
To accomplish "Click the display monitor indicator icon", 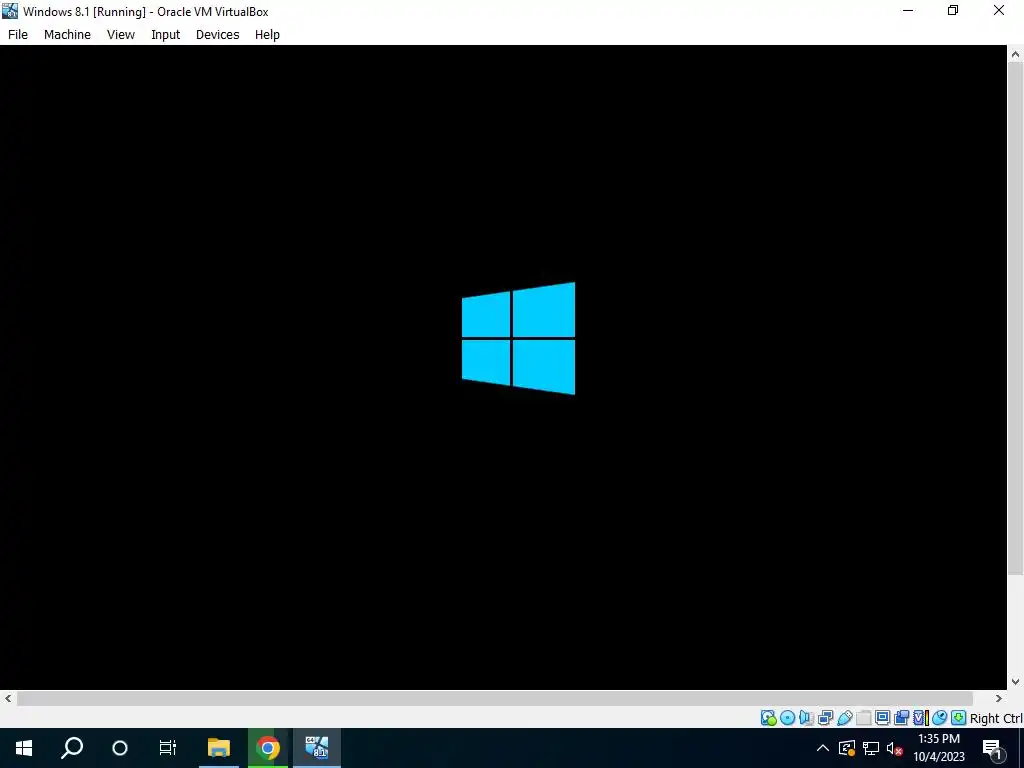I will click(882, 718).
